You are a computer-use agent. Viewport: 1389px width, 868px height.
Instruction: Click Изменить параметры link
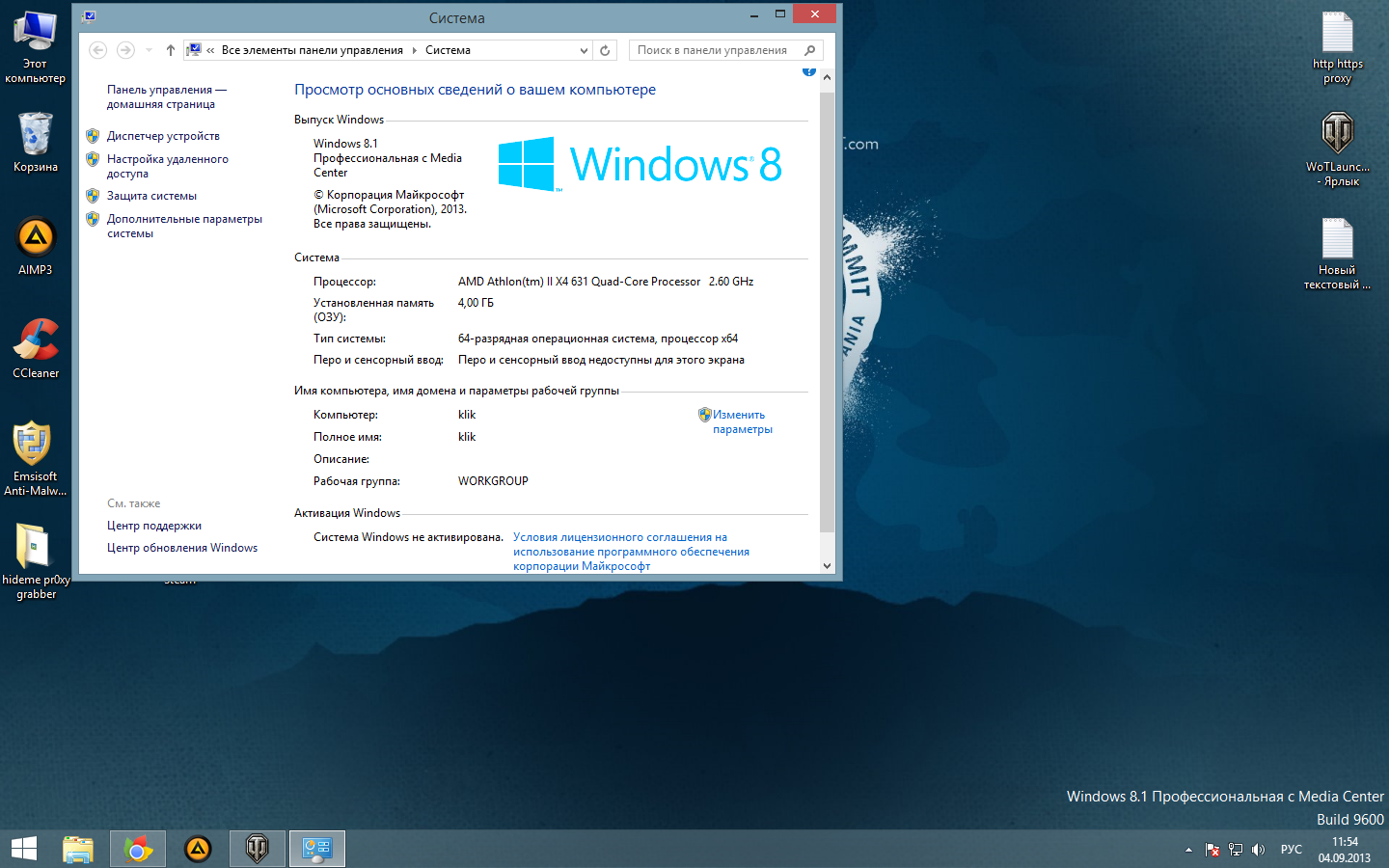(x=743, y=421)
